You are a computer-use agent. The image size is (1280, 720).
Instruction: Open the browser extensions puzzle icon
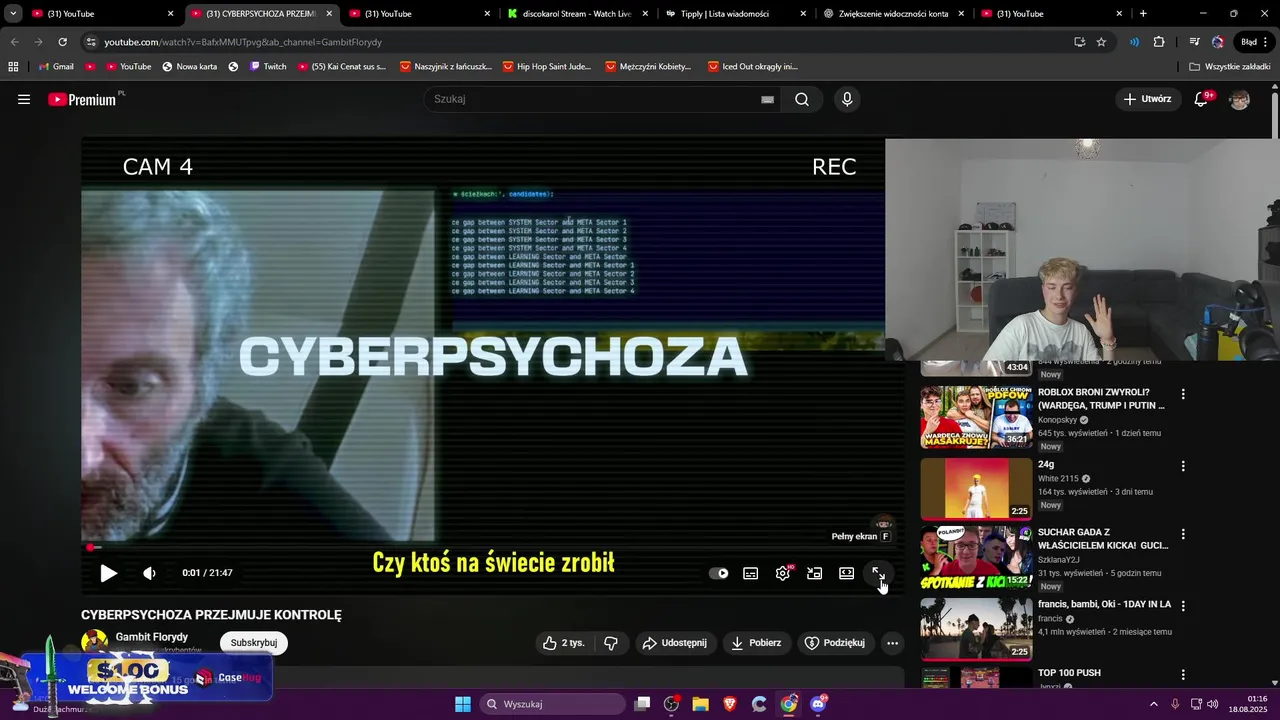click(1159, 42)
